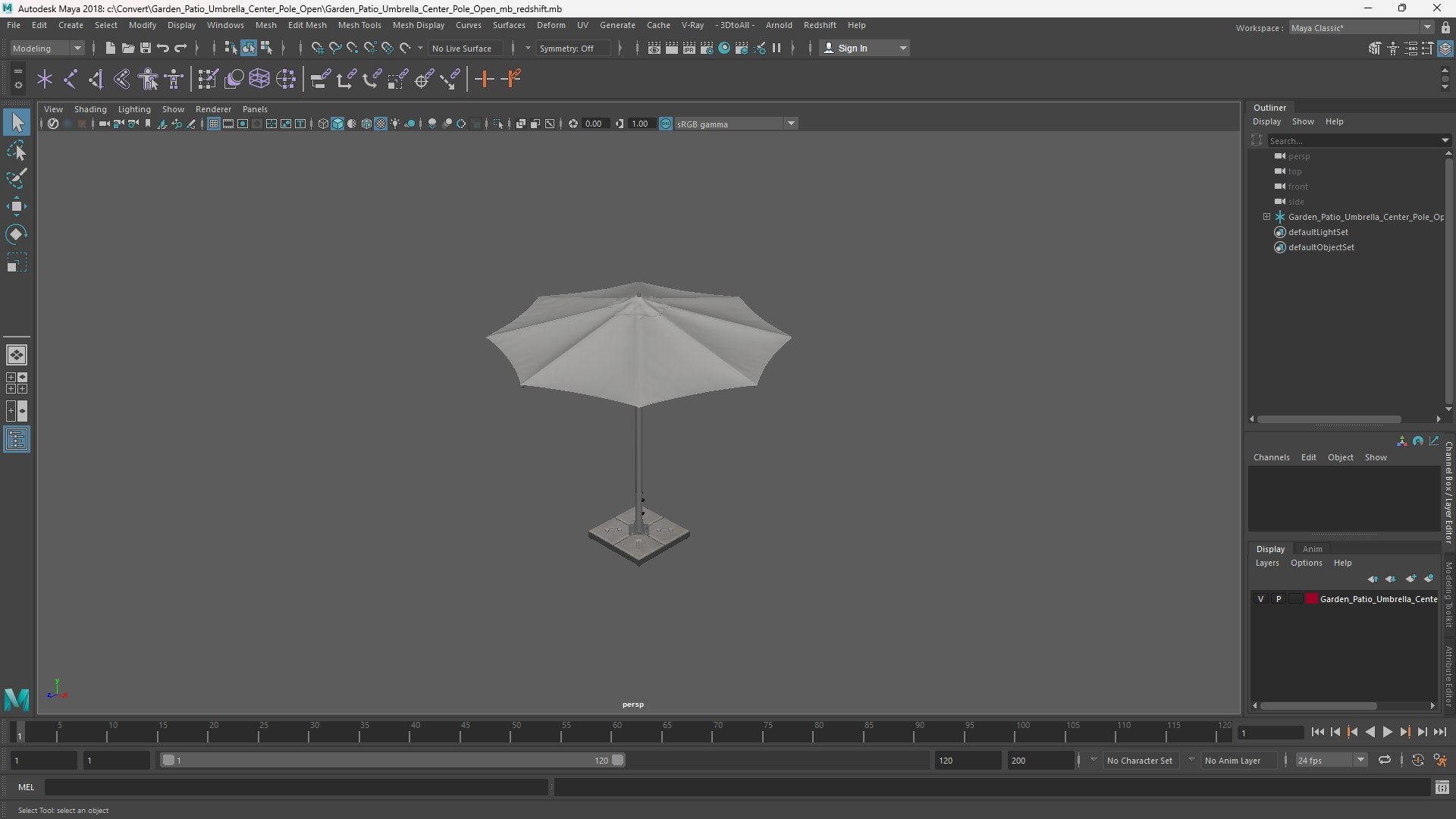Image resolution: width=1456 pixels, height=819 pixels.
Task: Toggle the loop playback button
Action: click(x=1385, y=760)
